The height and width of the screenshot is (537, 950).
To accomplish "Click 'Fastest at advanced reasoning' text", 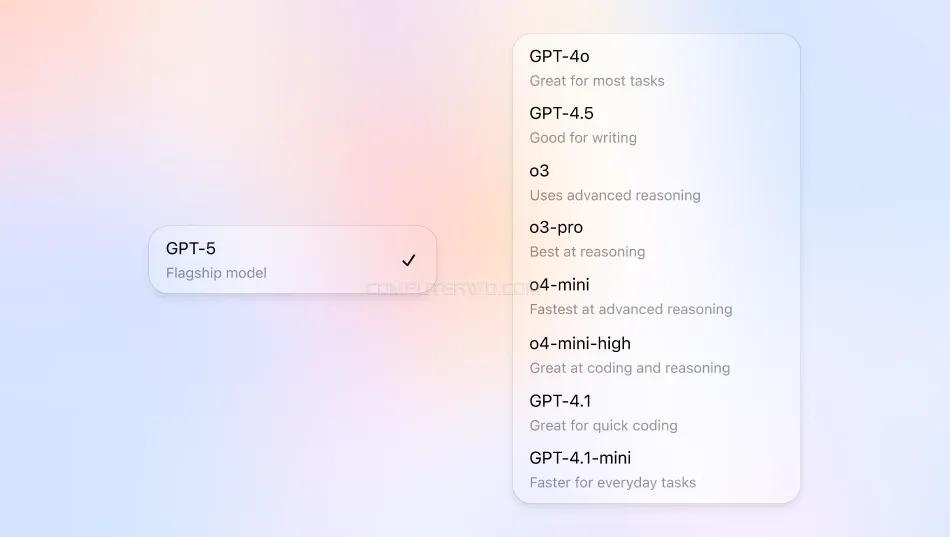I will (631, 309).
